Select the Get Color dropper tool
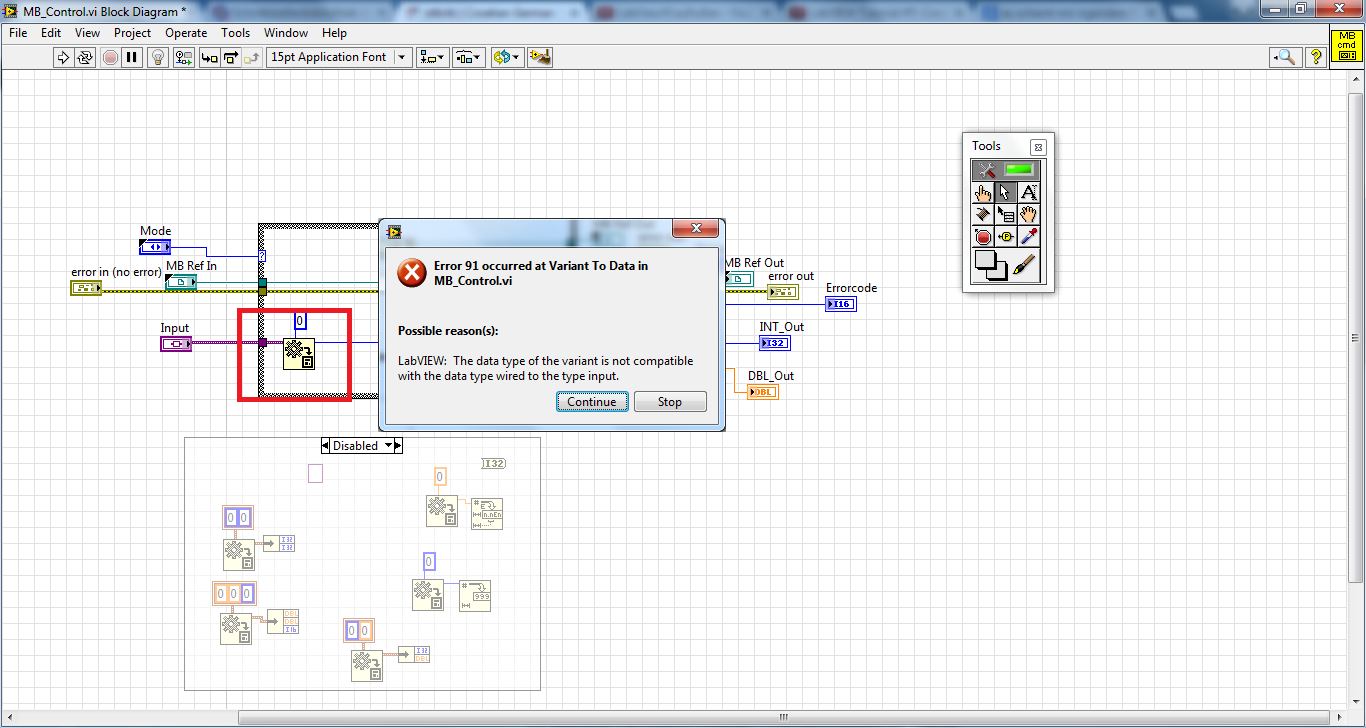This screenshot has width=1366, height=728. pyautogui.click(x=1029, y=237)
